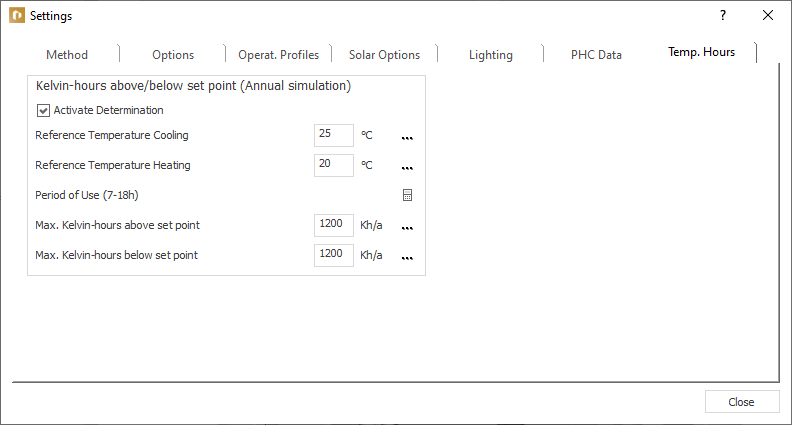Click the 'Max. Kelvin-hours below set point' label
Screen dimensions: 792x425
[116, 255]
